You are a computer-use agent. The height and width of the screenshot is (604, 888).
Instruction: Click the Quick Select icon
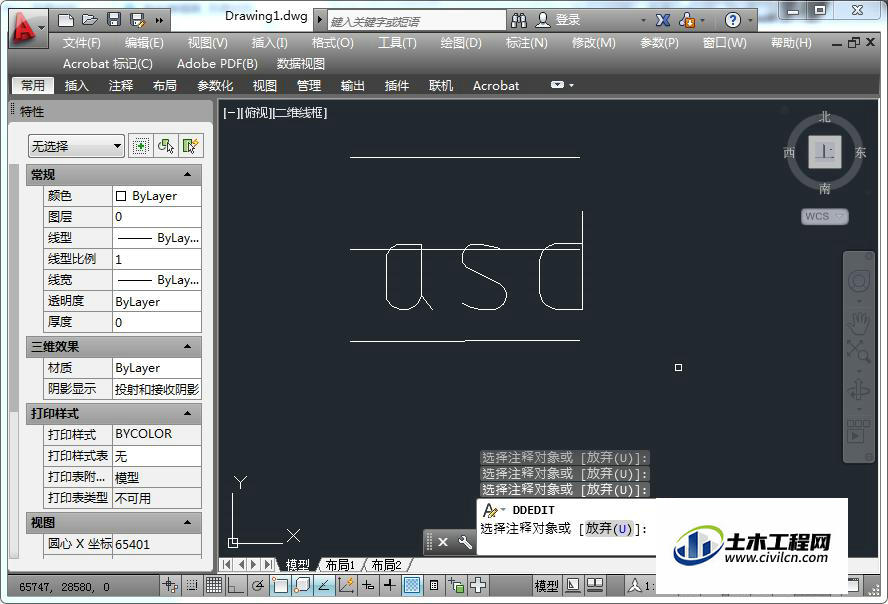(191, 146)
